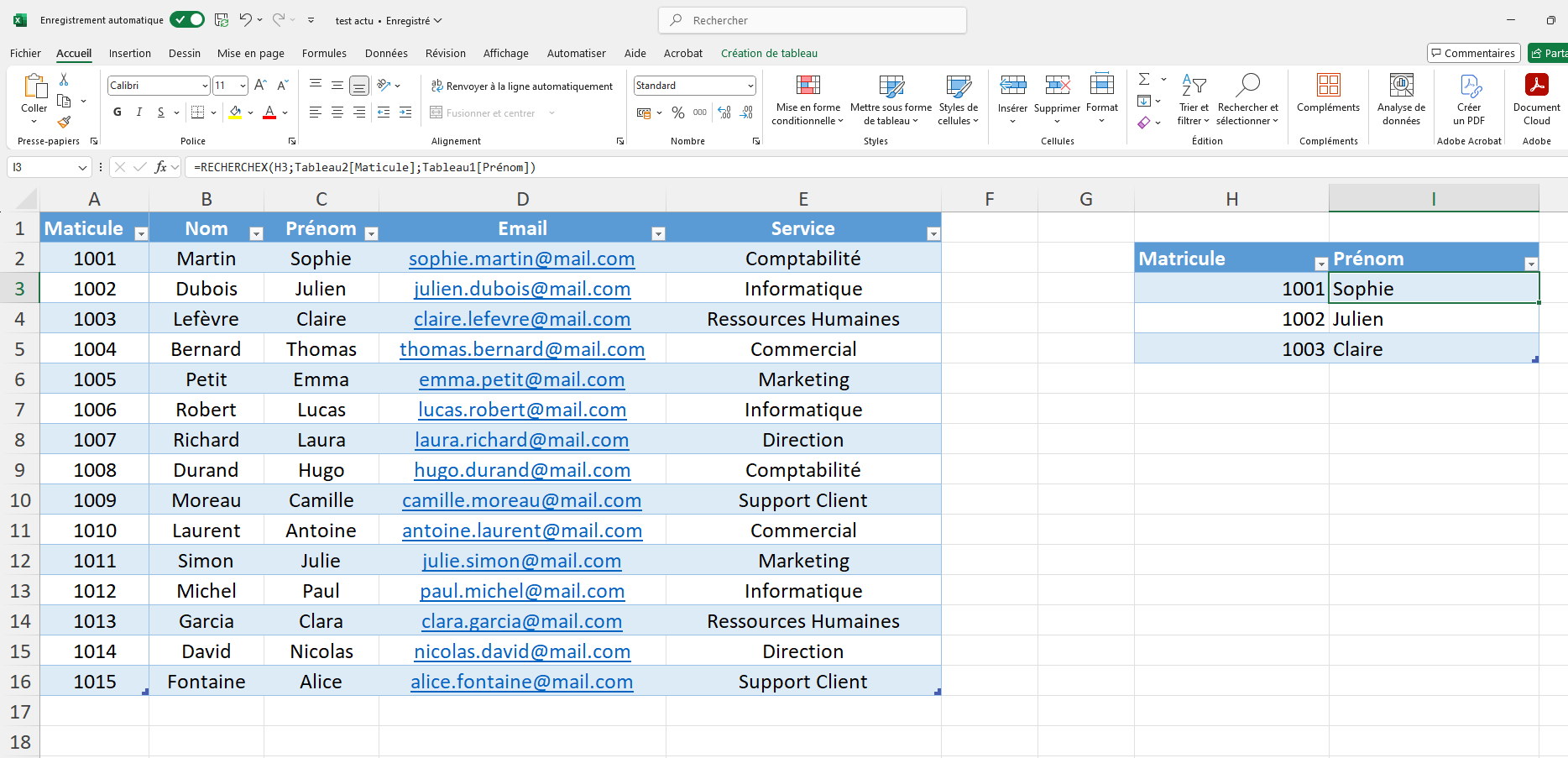1568x758 pixels.
Task: Open Trier et filtrer options
Action: (1193, 101)
